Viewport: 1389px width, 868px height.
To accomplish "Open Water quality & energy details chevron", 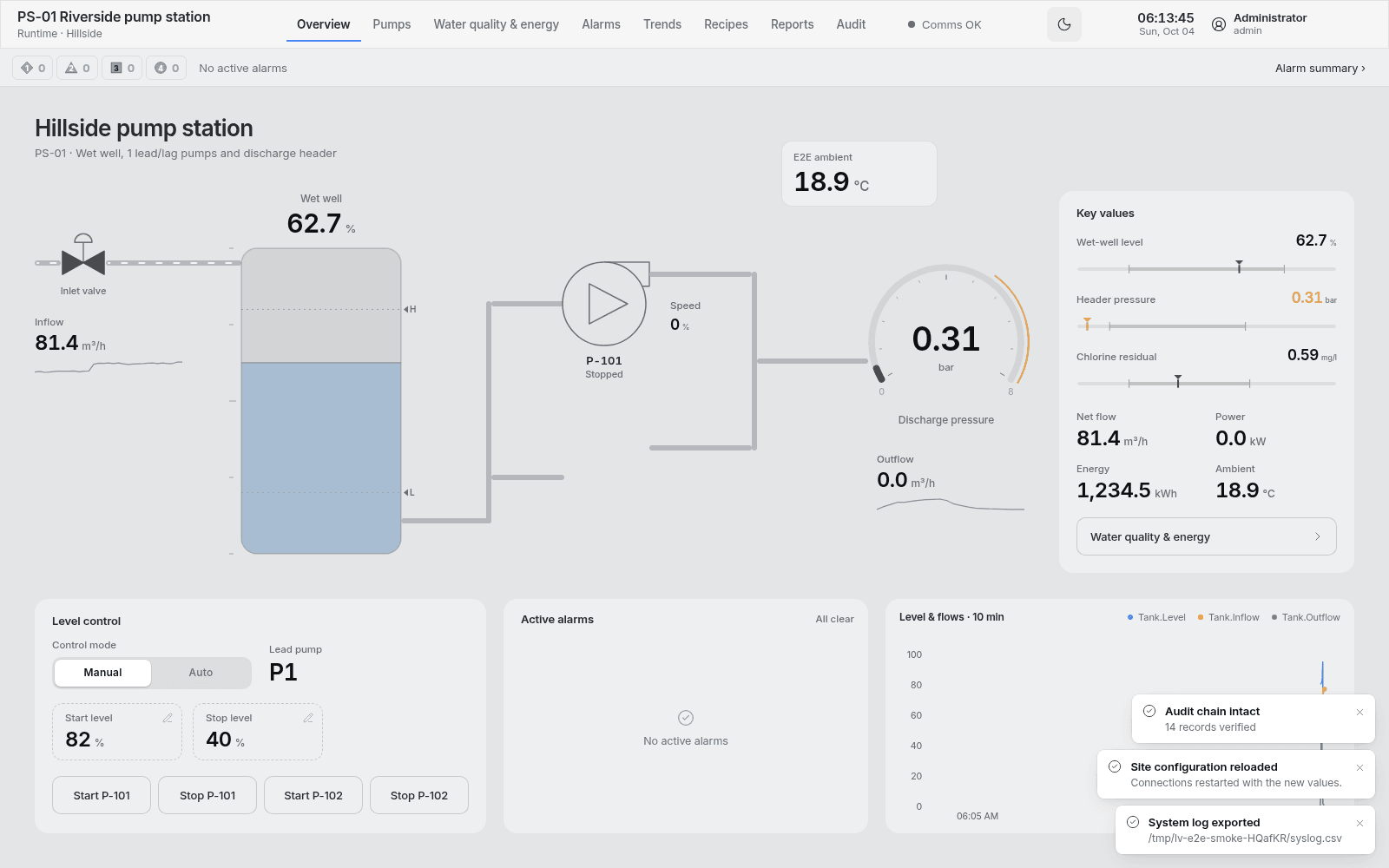I will (x=1317, y=536).
